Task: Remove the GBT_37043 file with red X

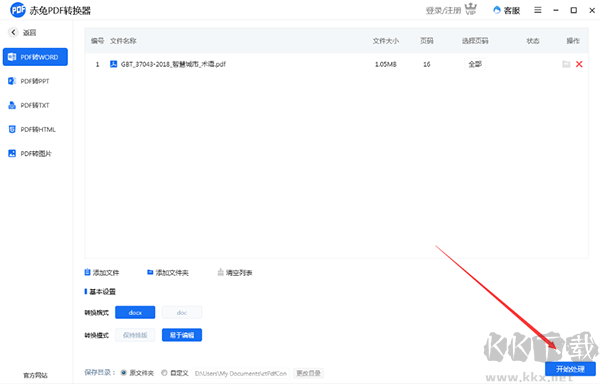Action: click(579, 64)
